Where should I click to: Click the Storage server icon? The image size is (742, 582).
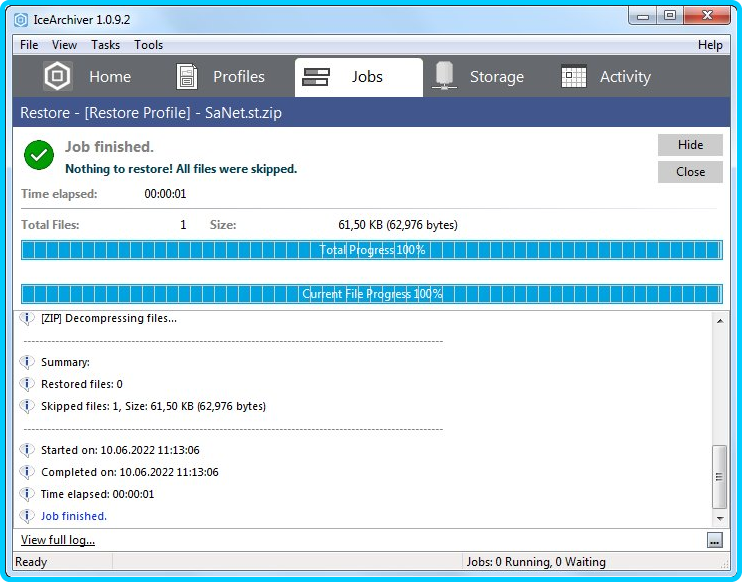pyautogui.click(x=444, y=76)
